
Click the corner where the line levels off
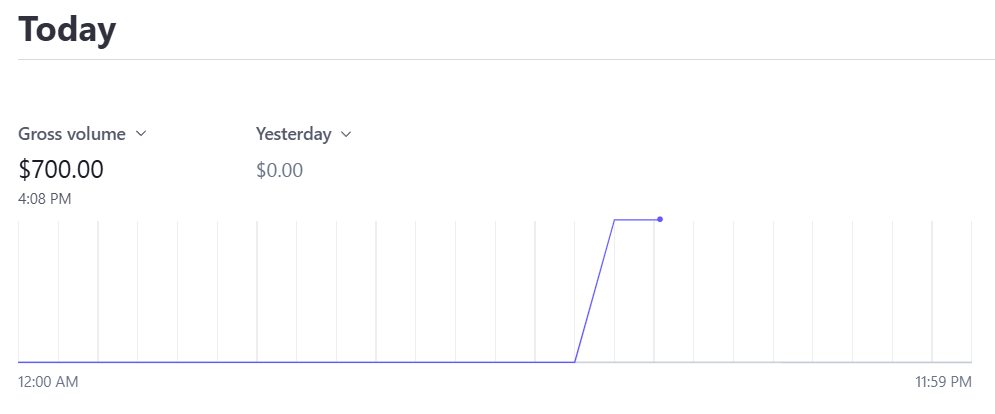coord(614,219)
